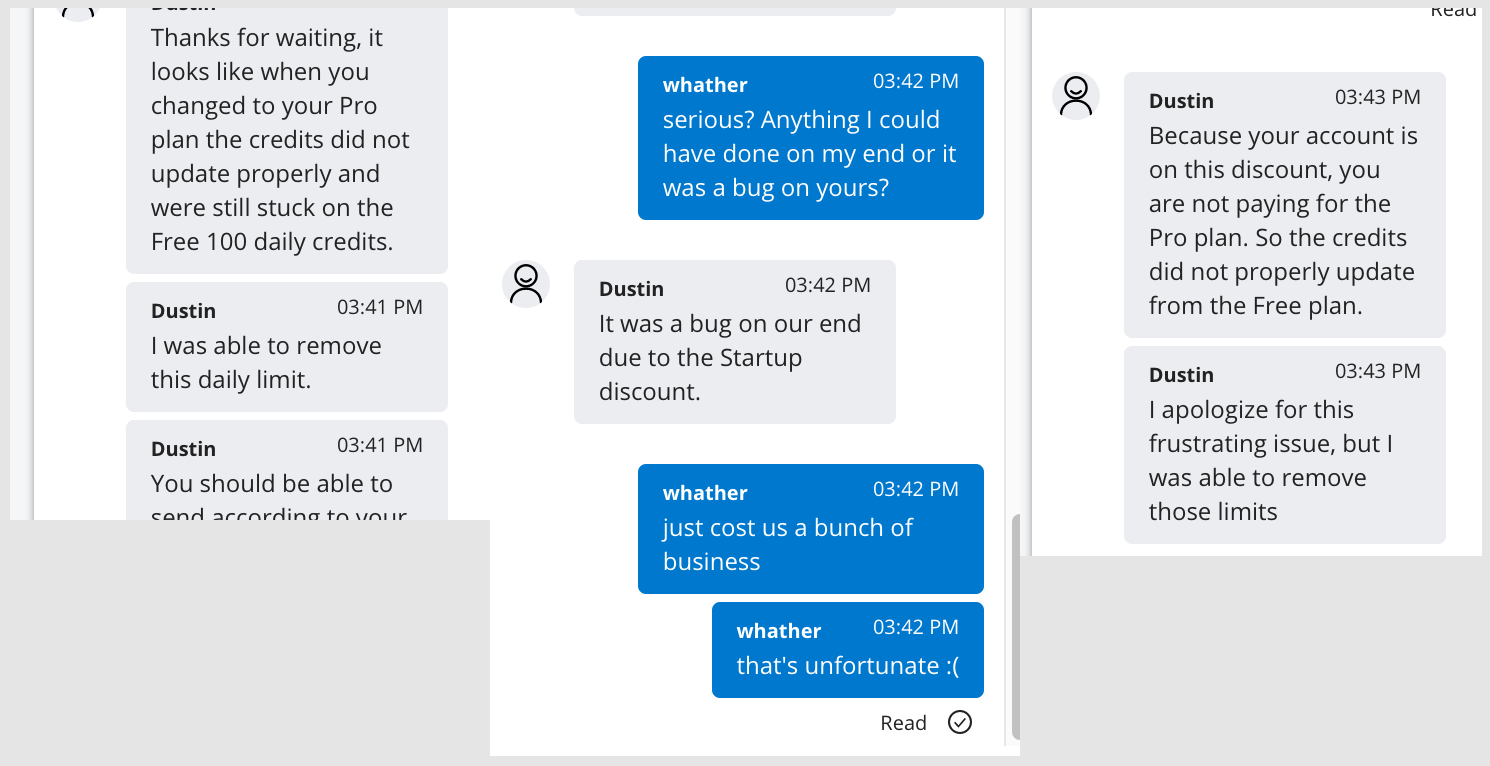
Task: Click the "just cost us a bunch of business" message
Action: point(810,529)
